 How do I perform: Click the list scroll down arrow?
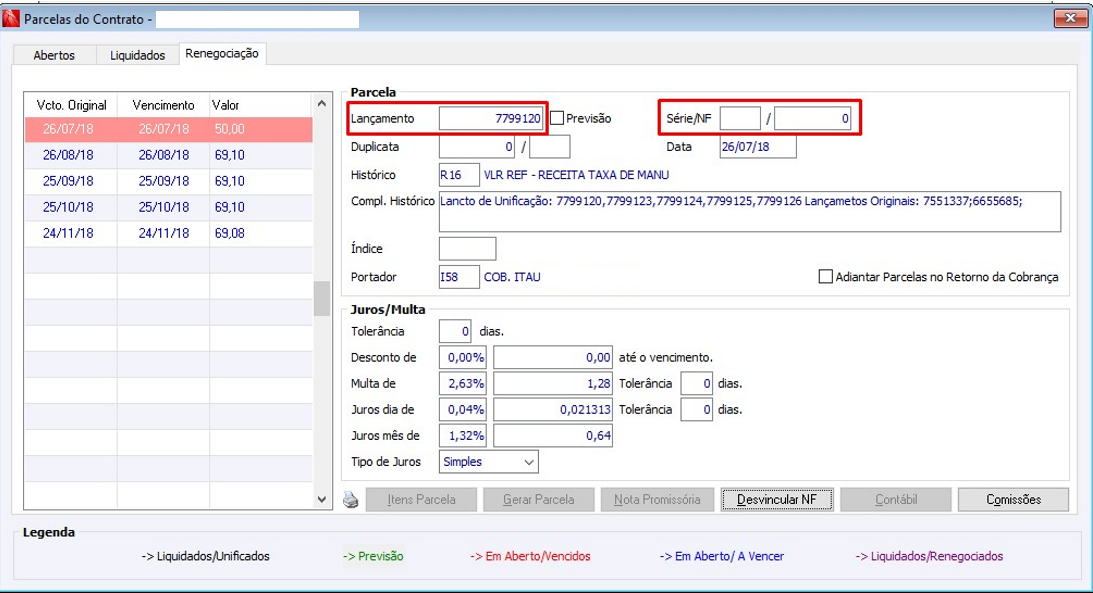click(x=321, y=499)
